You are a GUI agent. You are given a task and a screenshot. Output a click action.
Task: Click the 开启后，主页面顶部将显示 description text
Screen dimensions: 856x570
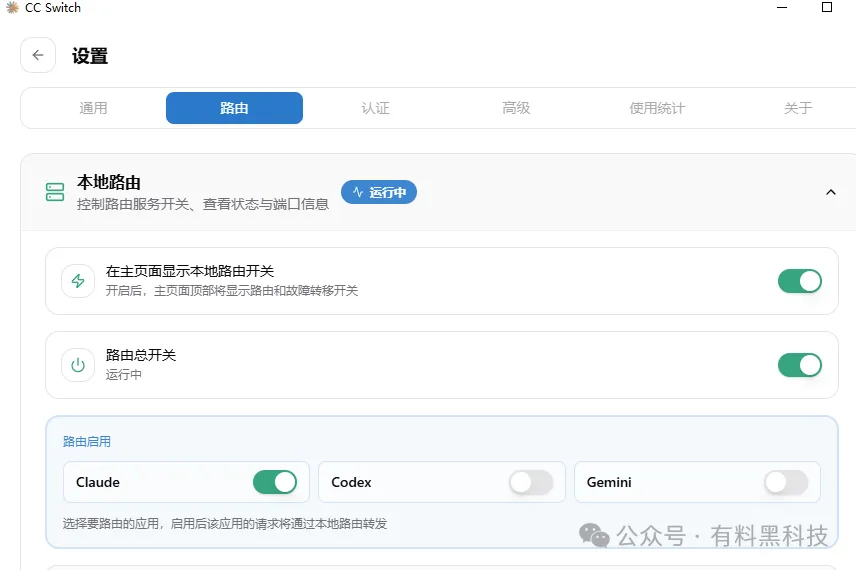(x=231, y=290)
